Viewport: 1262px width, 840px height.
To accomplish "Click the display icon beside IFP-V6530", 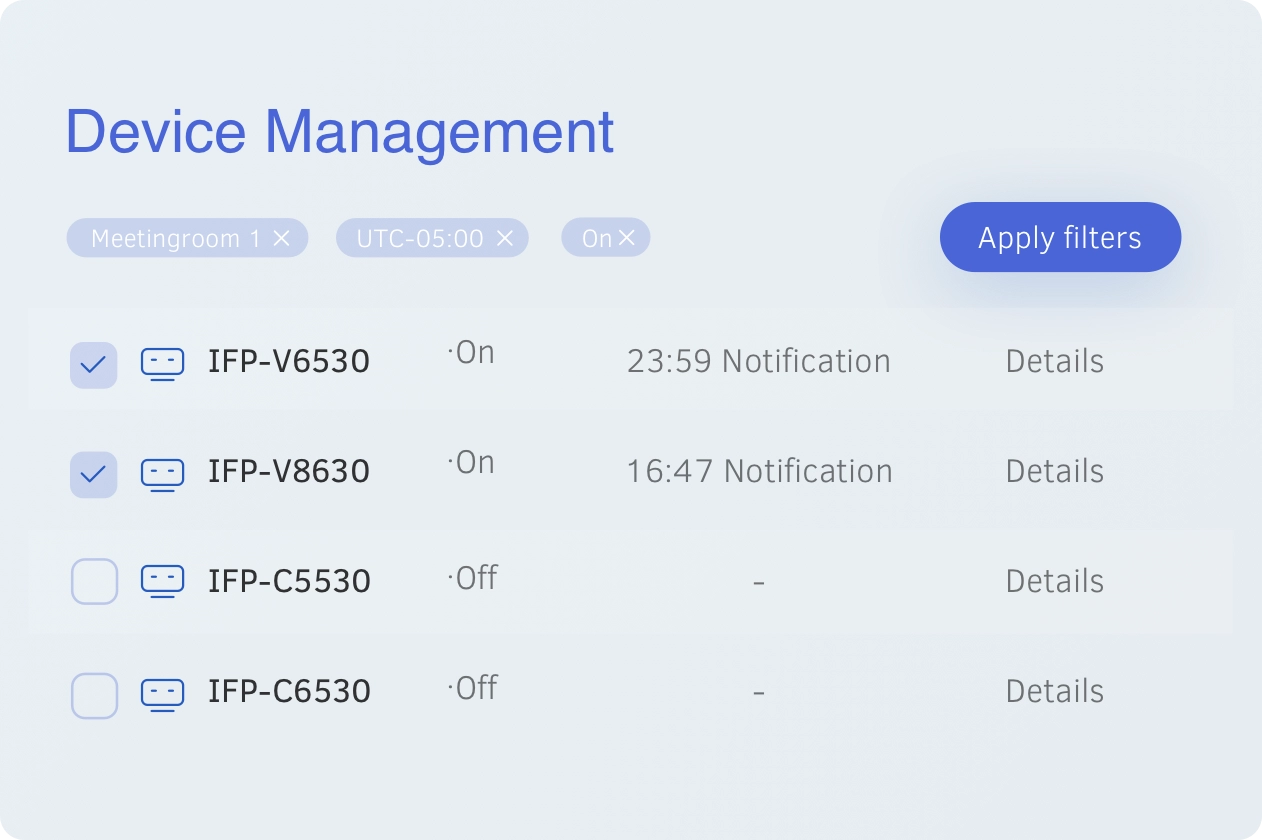I will click(x=162, y=364).
